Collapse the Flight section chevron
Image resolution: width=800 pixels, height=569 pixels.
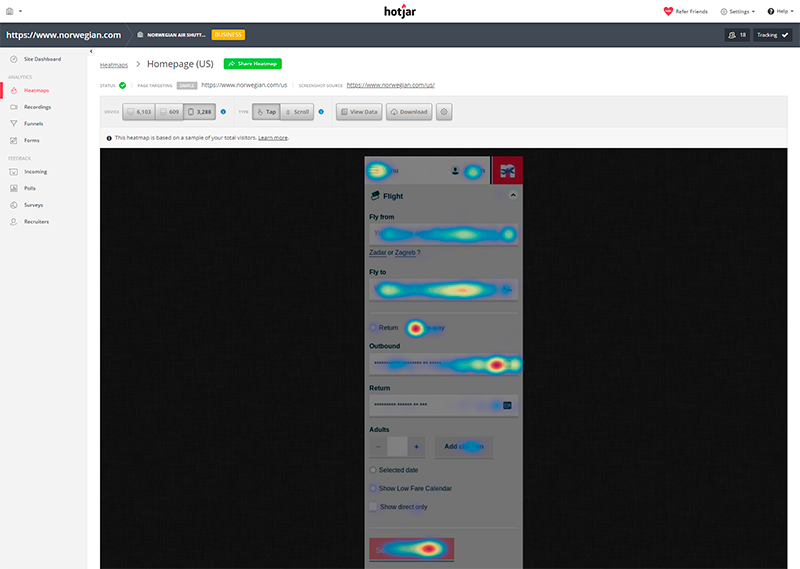click(512, 196)
